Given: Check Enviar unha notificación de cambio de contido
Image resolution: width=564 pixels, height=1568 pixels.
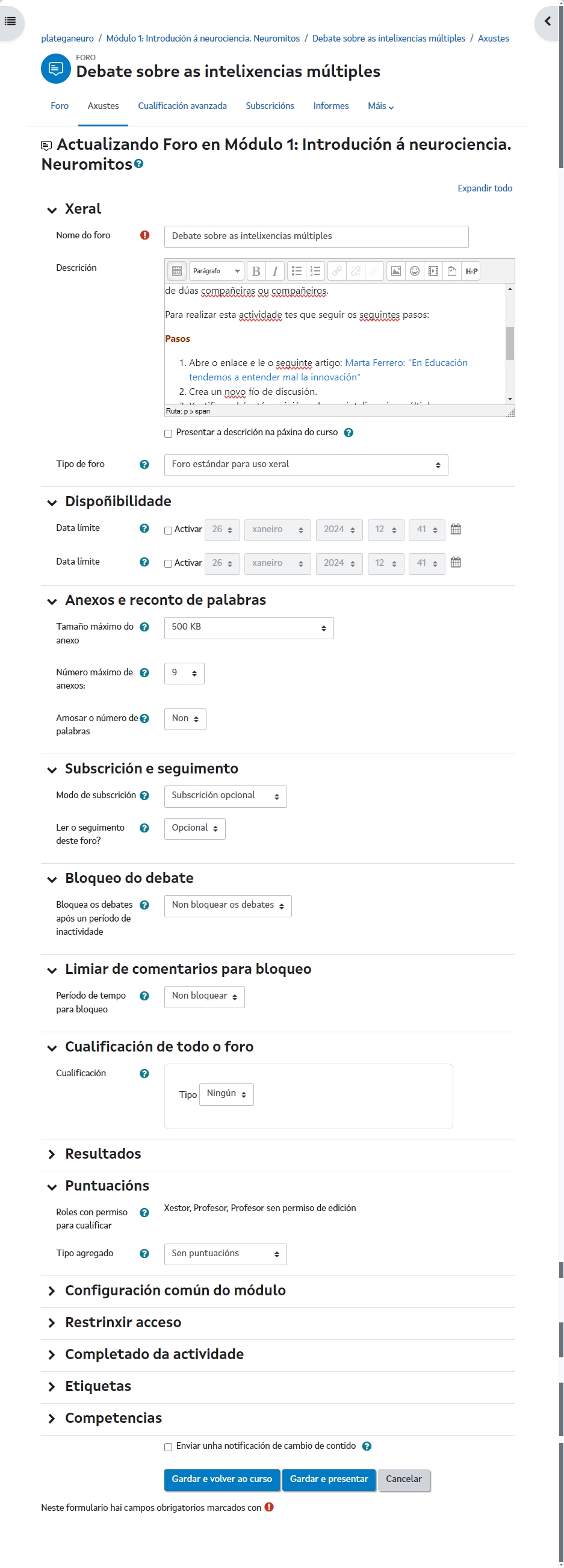Looking at the screenshot, I should 169,1447.
